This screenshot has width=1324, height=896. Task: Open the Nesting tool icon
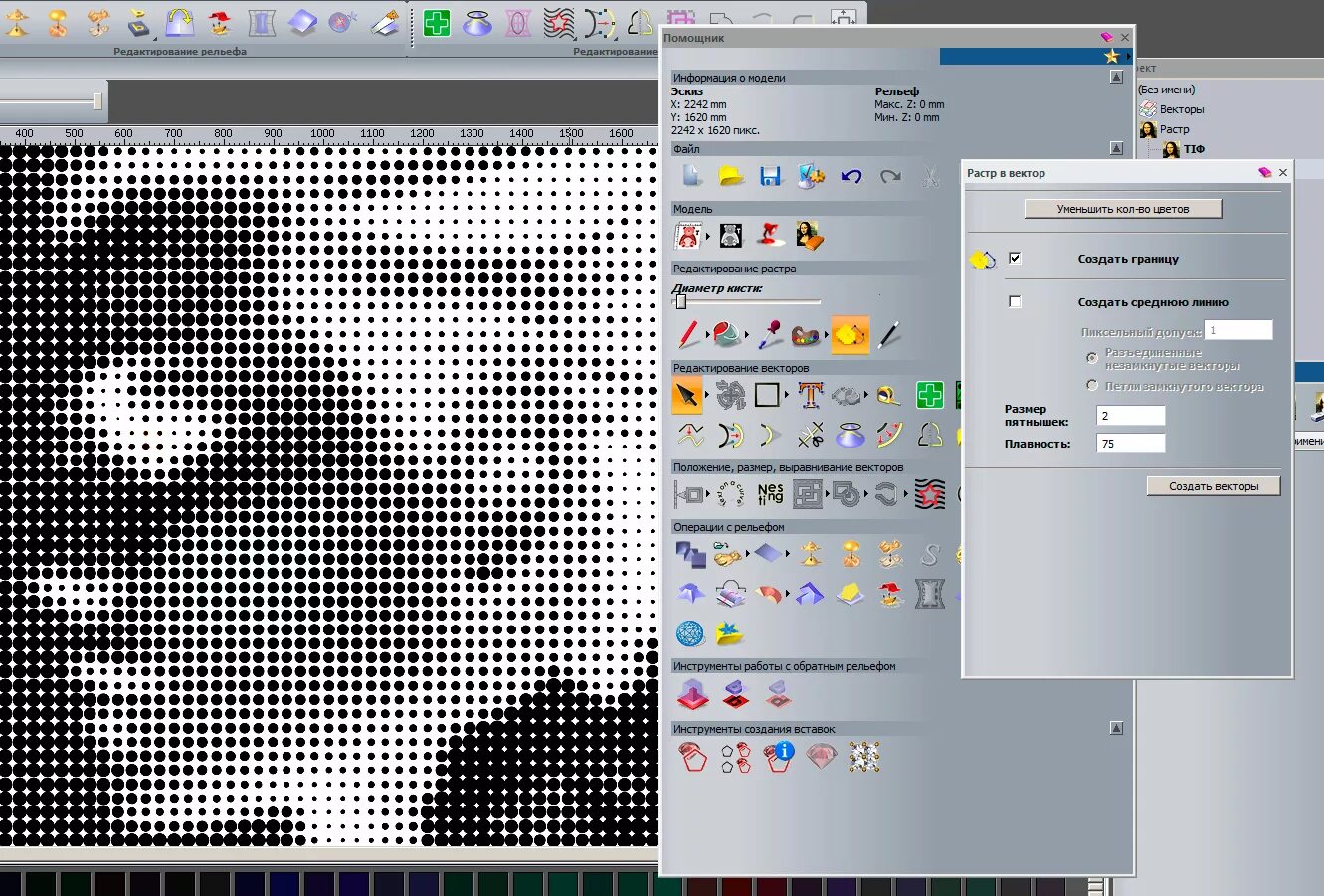771,493
